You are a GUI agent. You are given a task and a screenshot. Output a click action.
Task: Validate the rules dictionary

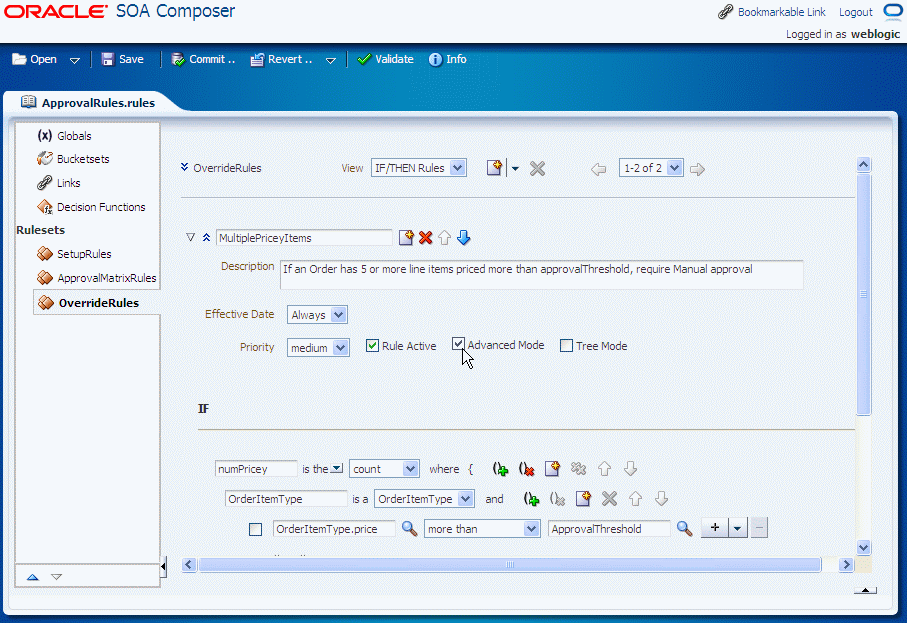coord(385,59)
